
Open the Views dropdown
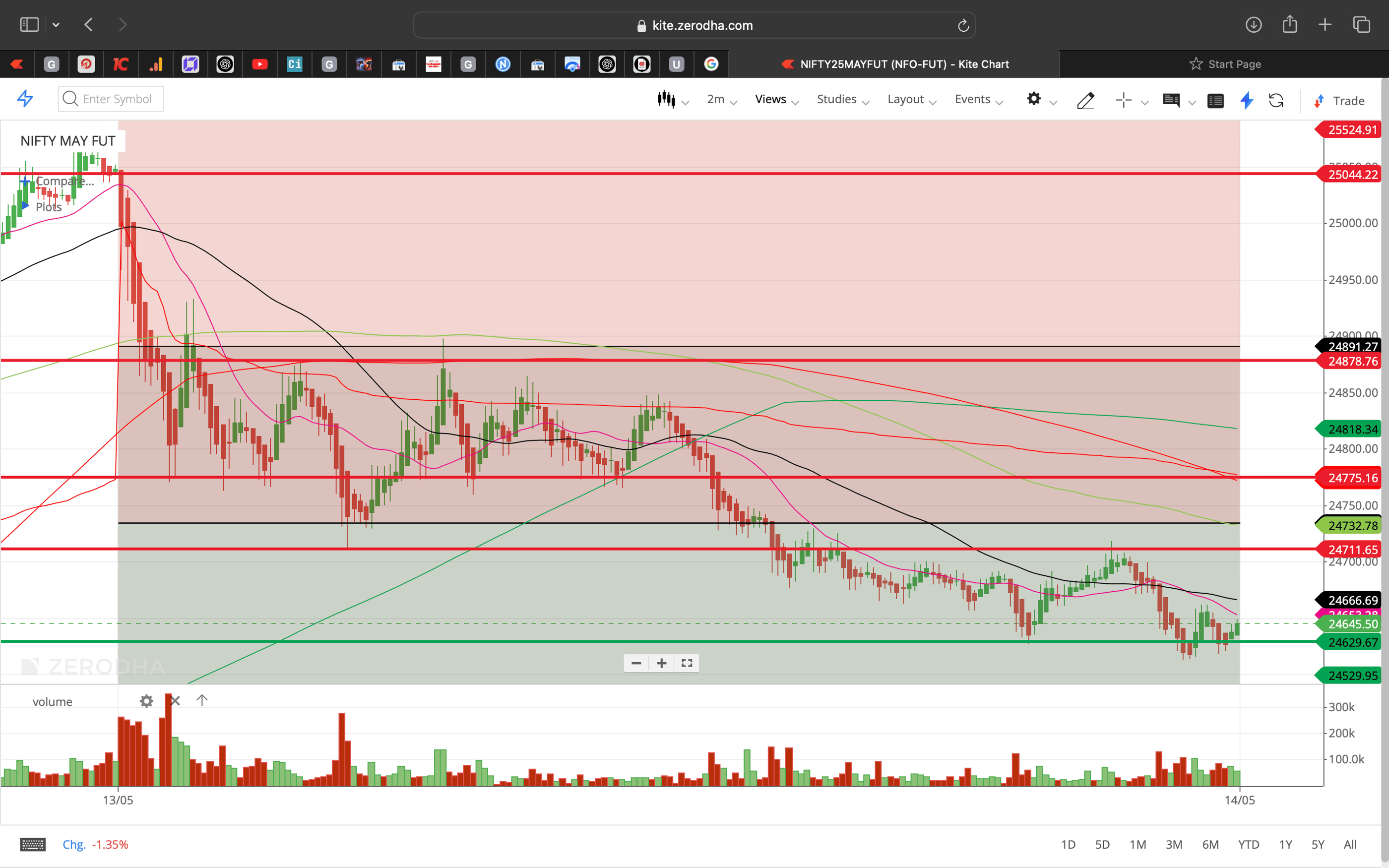(772, 99)
